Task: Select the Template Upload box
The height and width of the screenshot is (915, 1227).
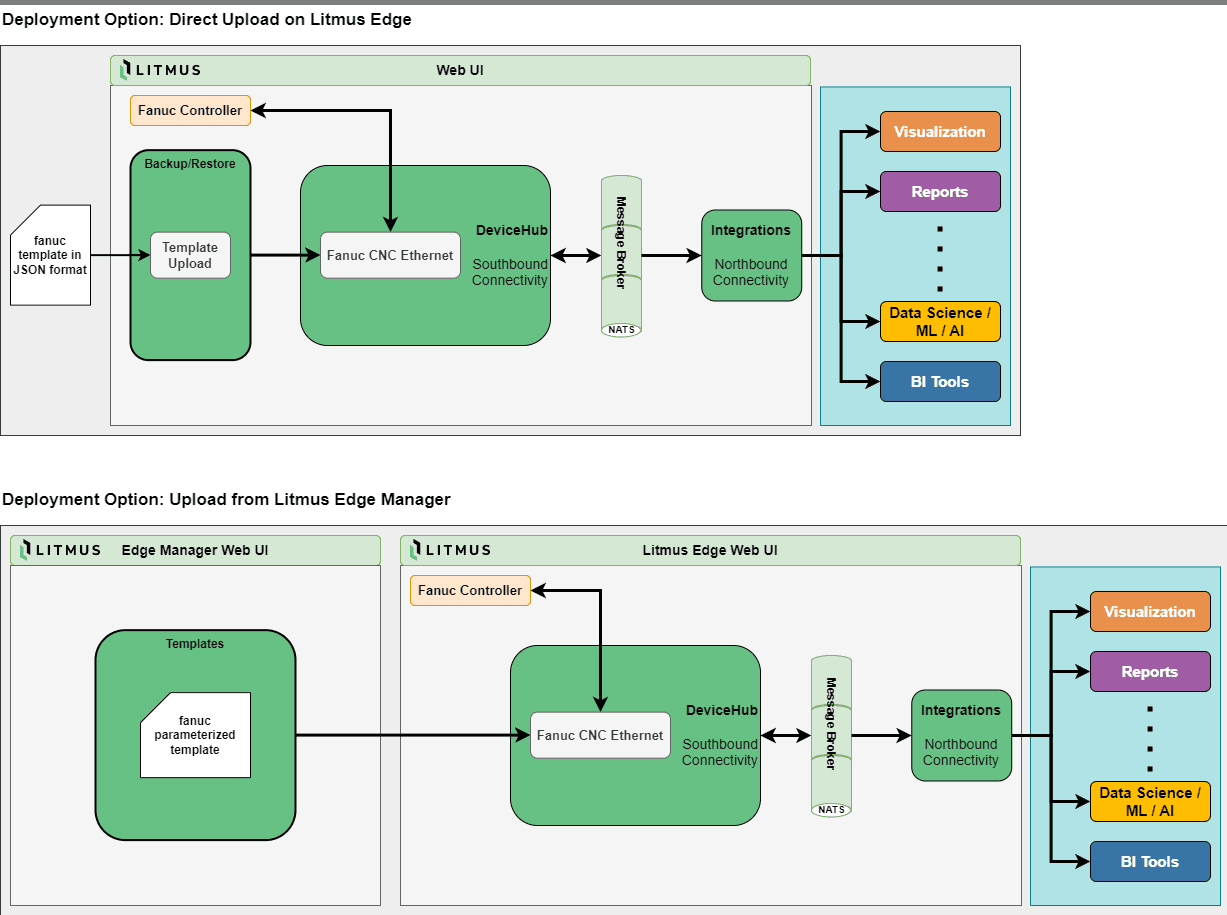Action: click(x=190, y=256)
